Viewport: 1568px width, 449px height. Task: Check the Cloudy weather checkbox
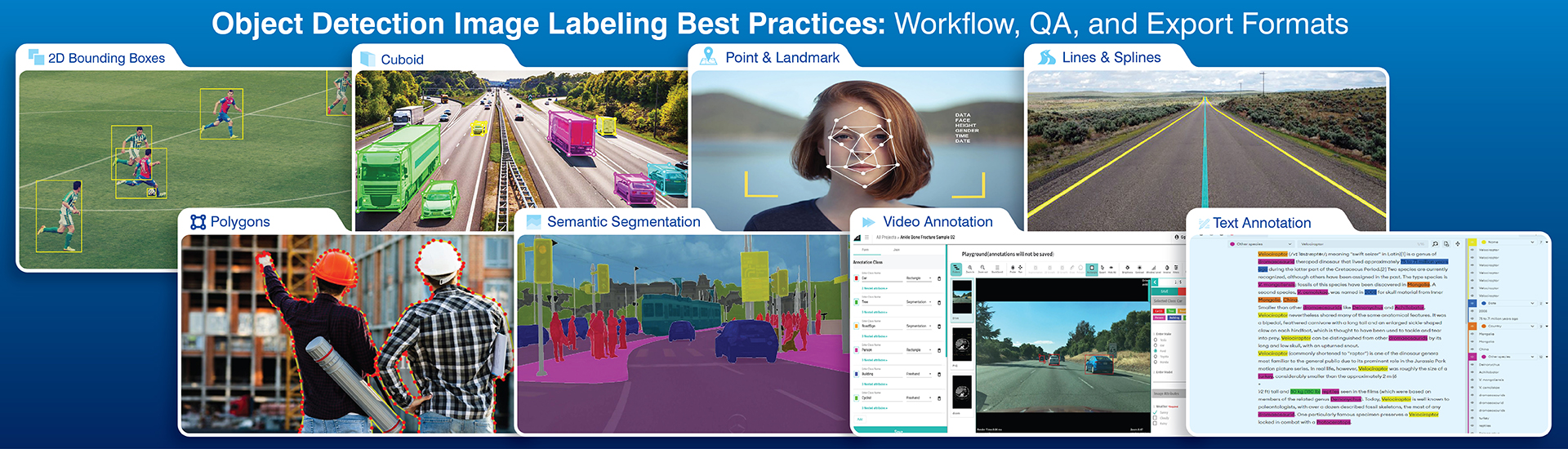click(x=1156, y=418)
